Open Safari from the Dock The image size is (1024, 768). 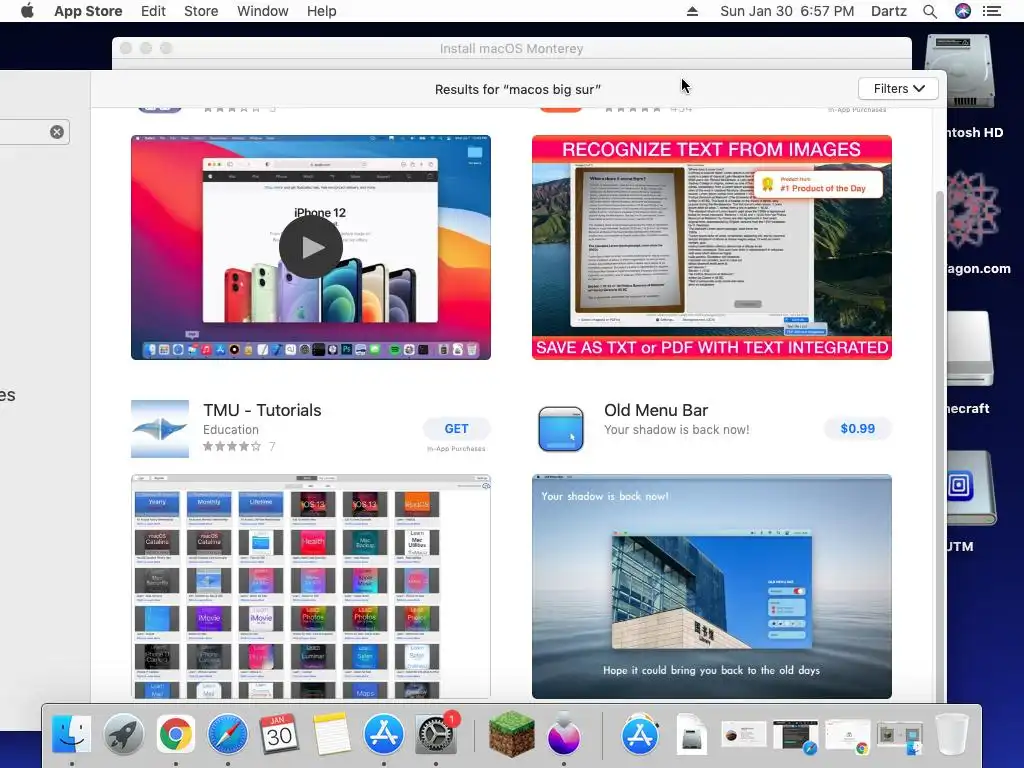coord(228,734)
